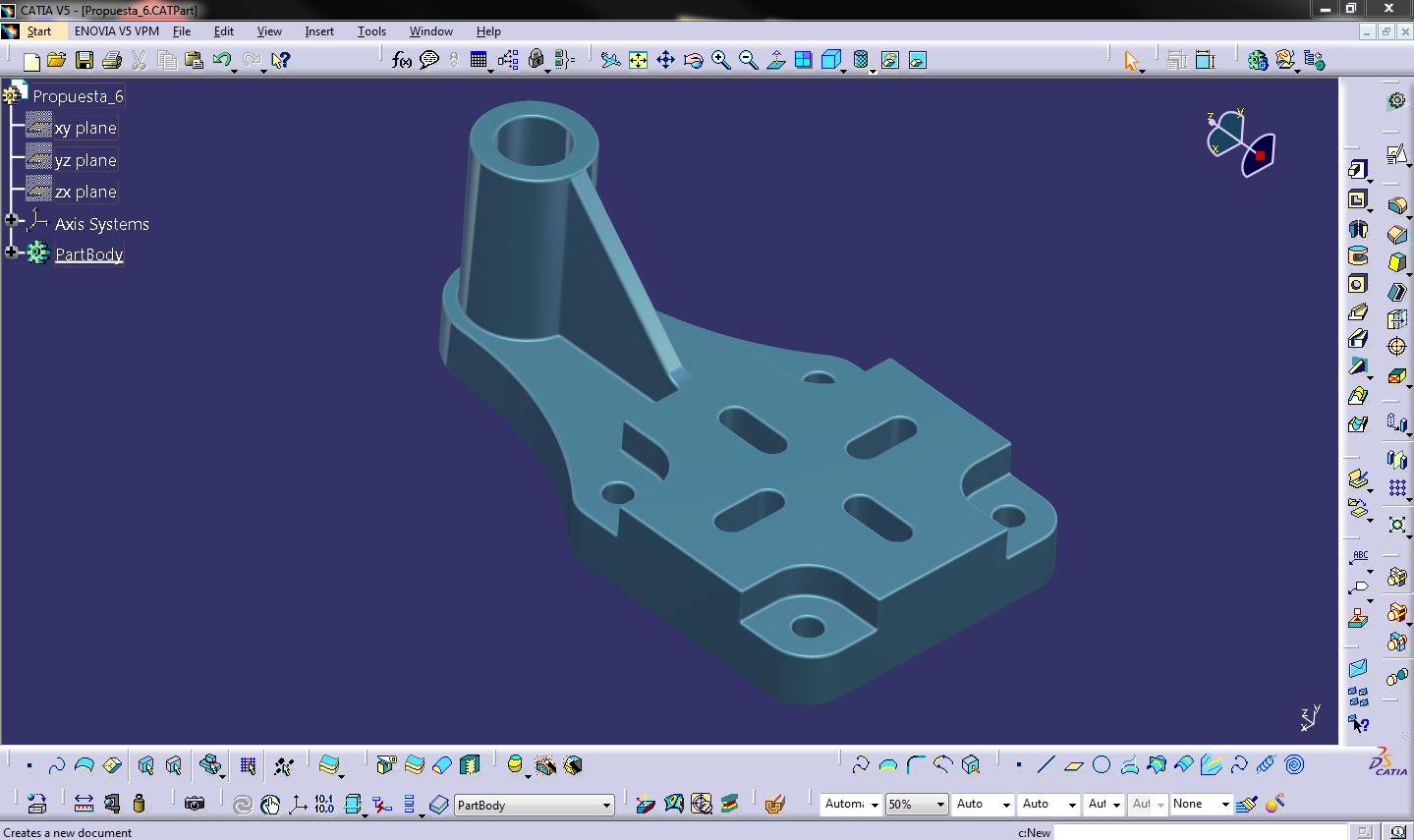Click the Isometric View cube icon

[x=830, y=61]
